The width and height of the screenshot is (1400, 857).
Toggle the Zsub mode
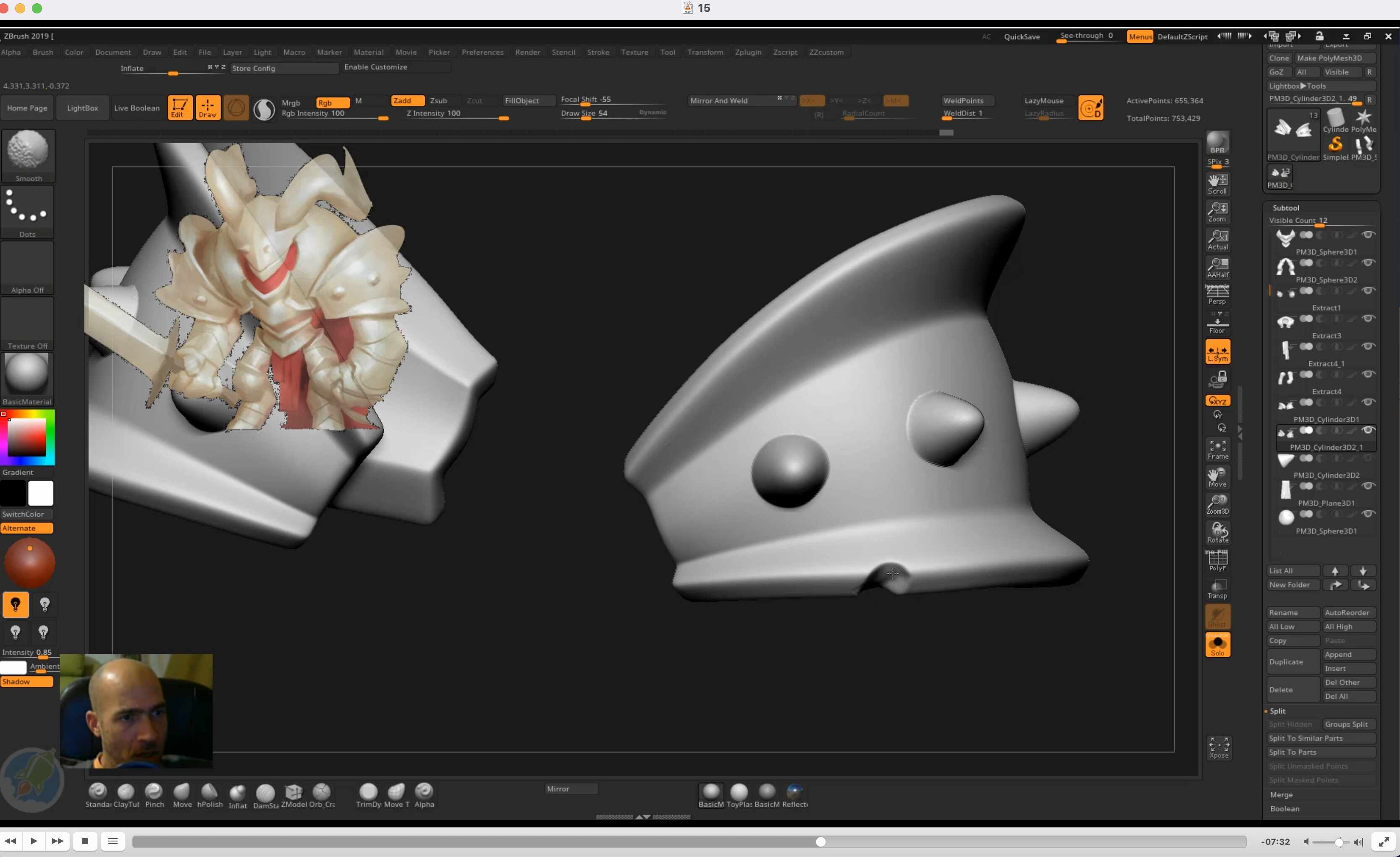(x=439, y=101)
